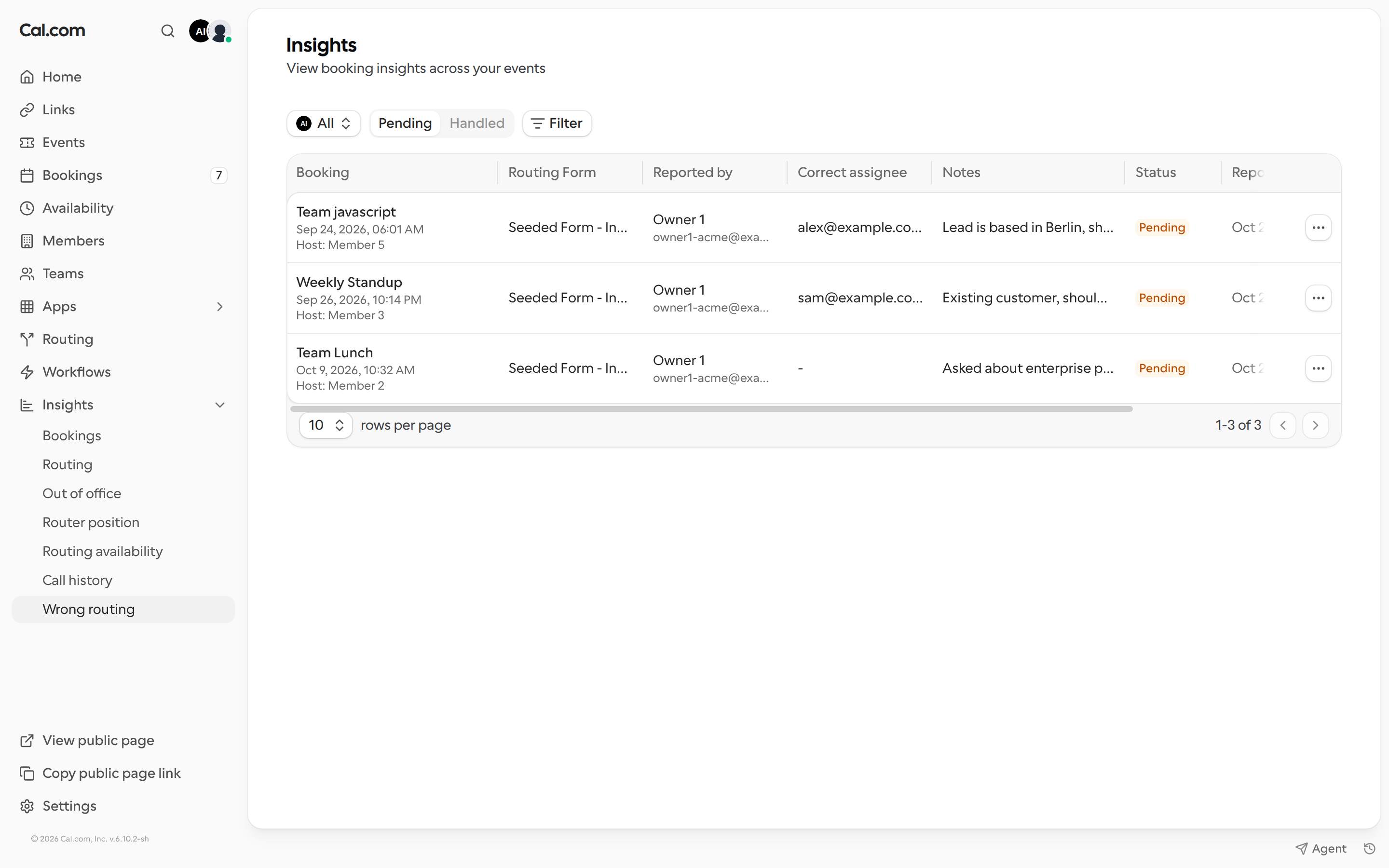Open Links in the sidebar
The height and width of the screenshot is (868, 1389).
[123, 109]
